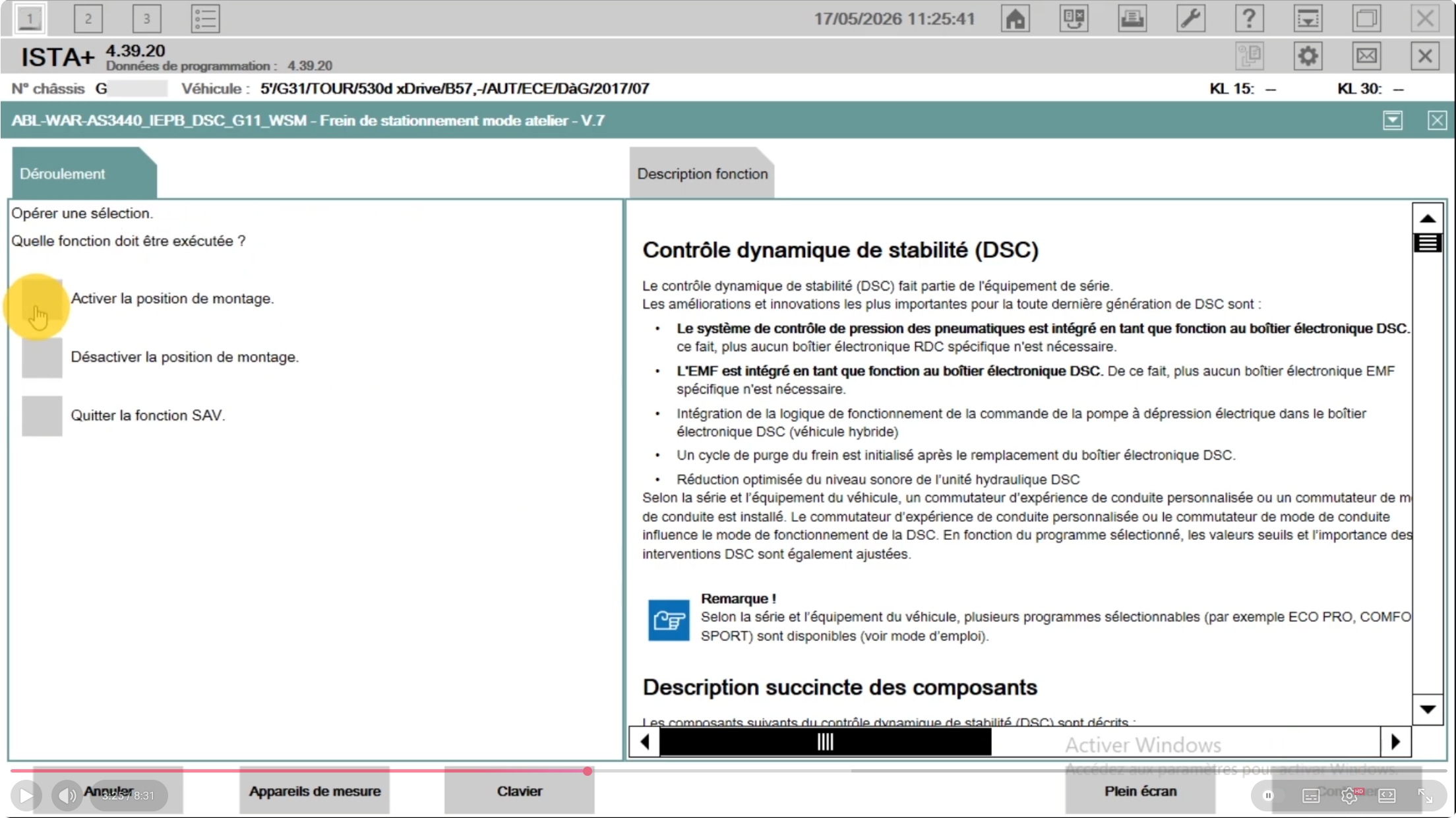This screenshot has width=1456, height=818.
Task: Click heading 'Contrôle dynamique de stabilité (DSC)'
Action: [841, 250]
